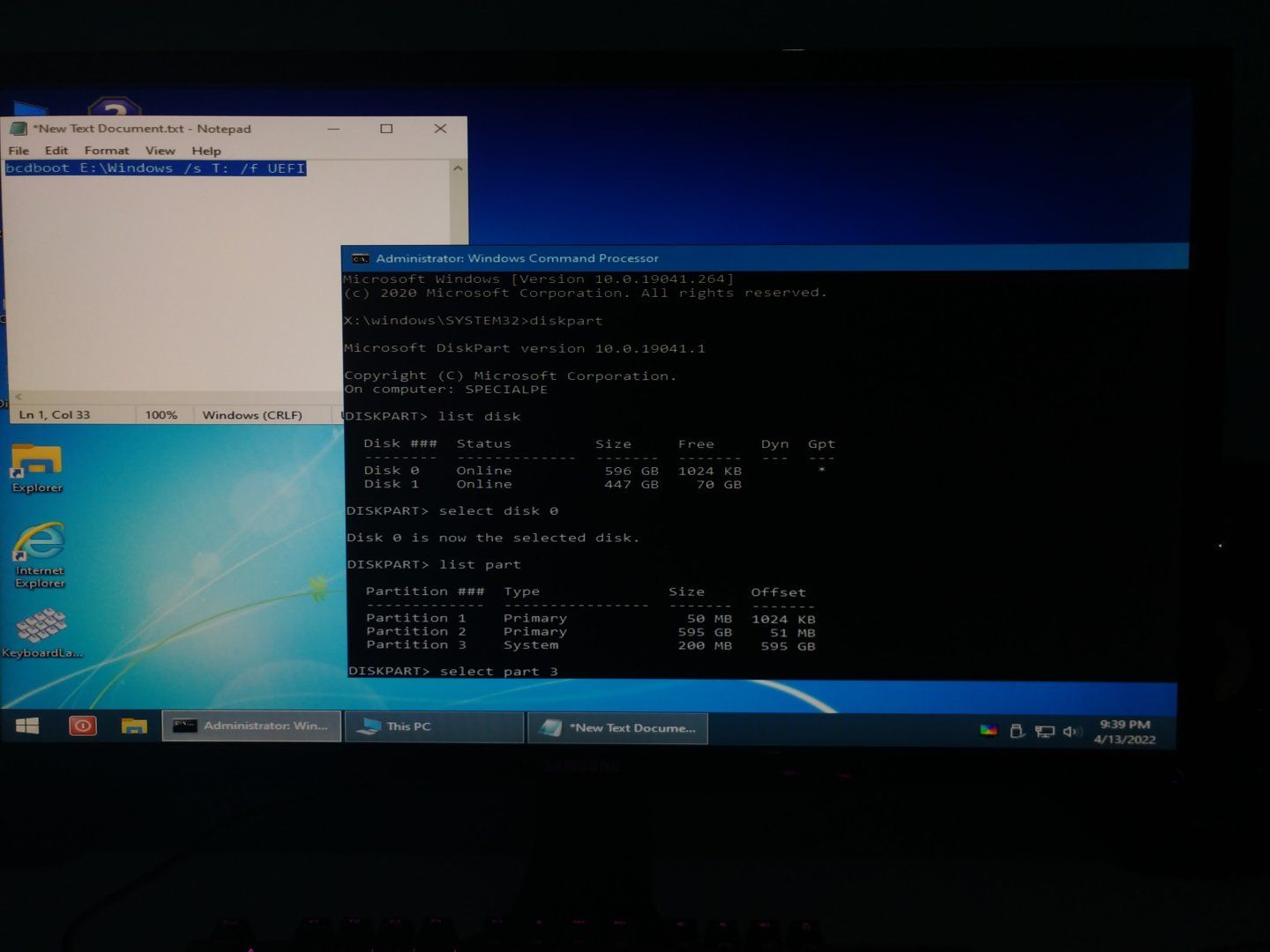
Task: Click 'Disk 0 is now the selected disk.' text
Action: click(493, 538)
